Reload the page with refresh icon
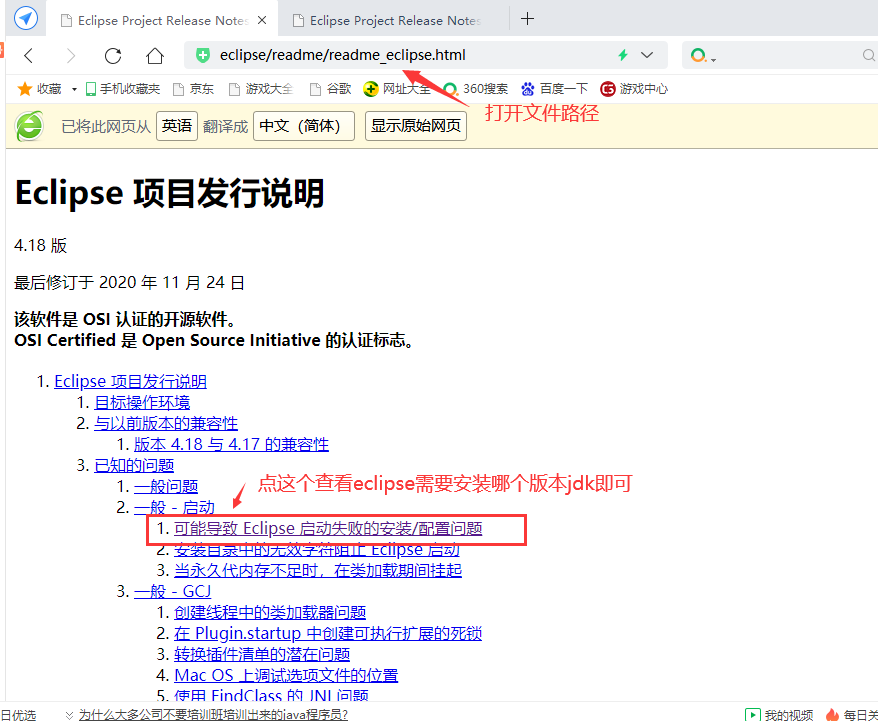 [113, 55]
